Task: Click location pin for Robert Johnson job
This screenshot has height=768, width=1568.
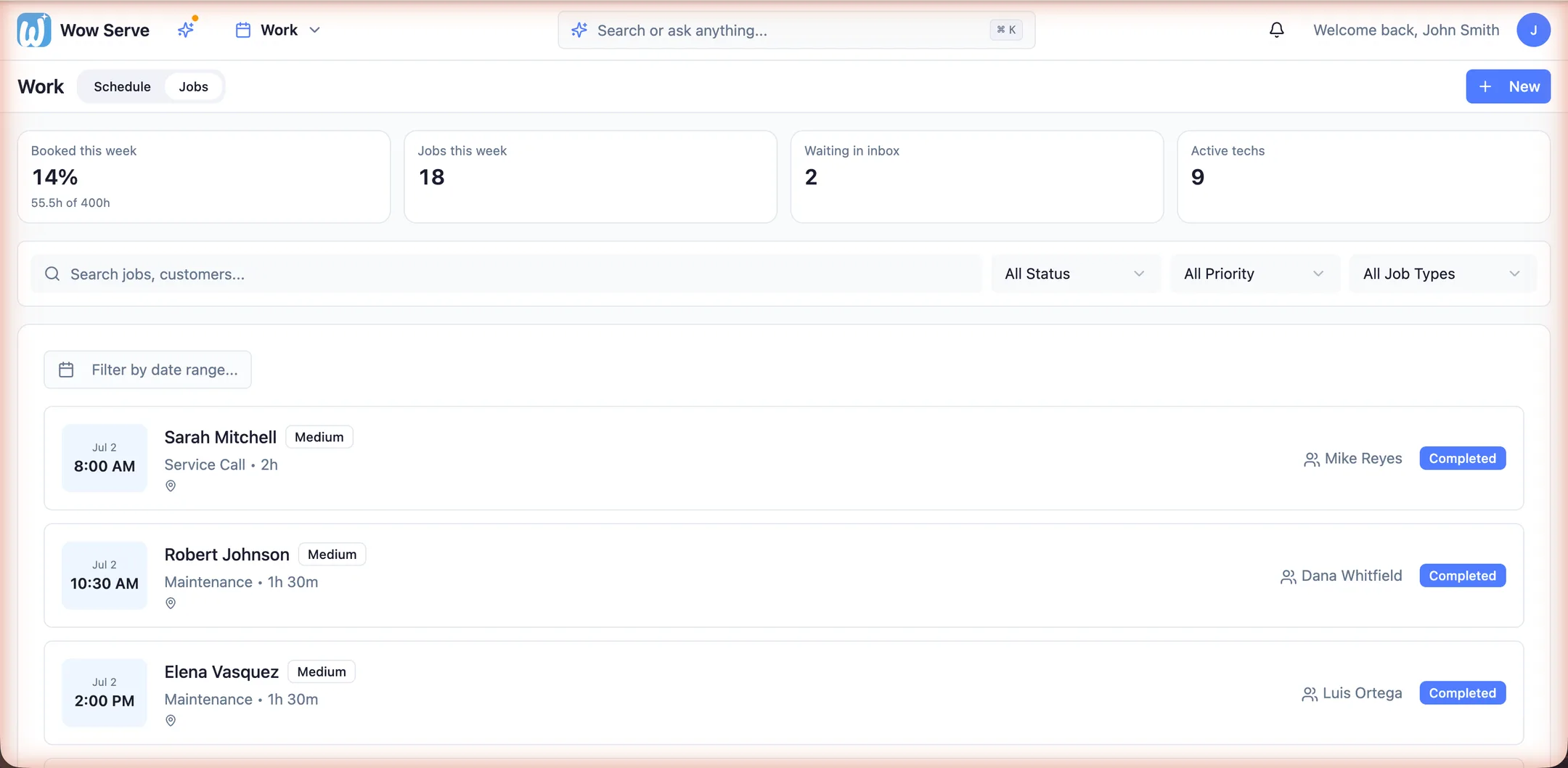Action: coord(171,603)
